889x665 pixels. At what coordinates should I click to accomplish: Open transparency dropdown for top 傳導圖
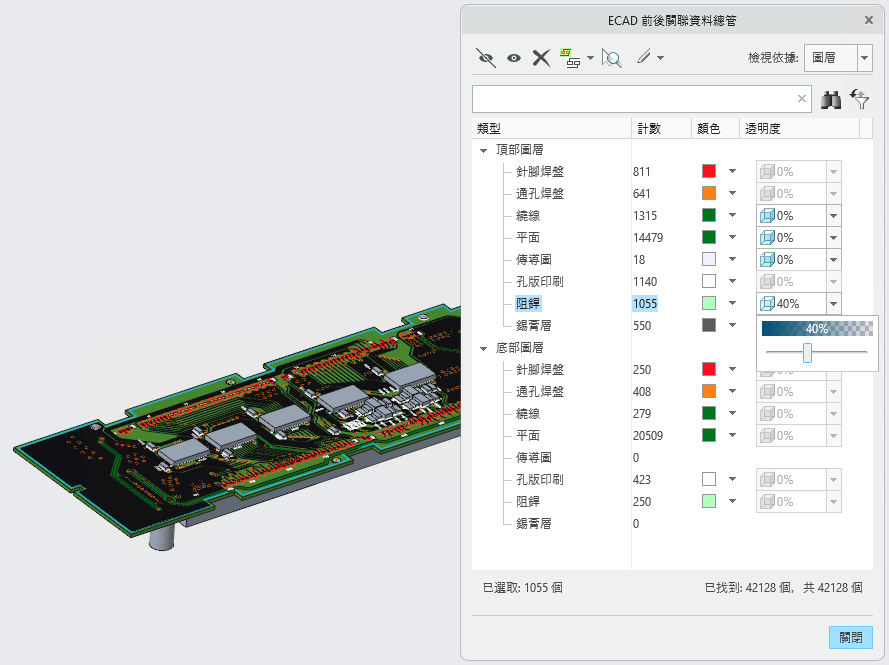pos(833,260)
